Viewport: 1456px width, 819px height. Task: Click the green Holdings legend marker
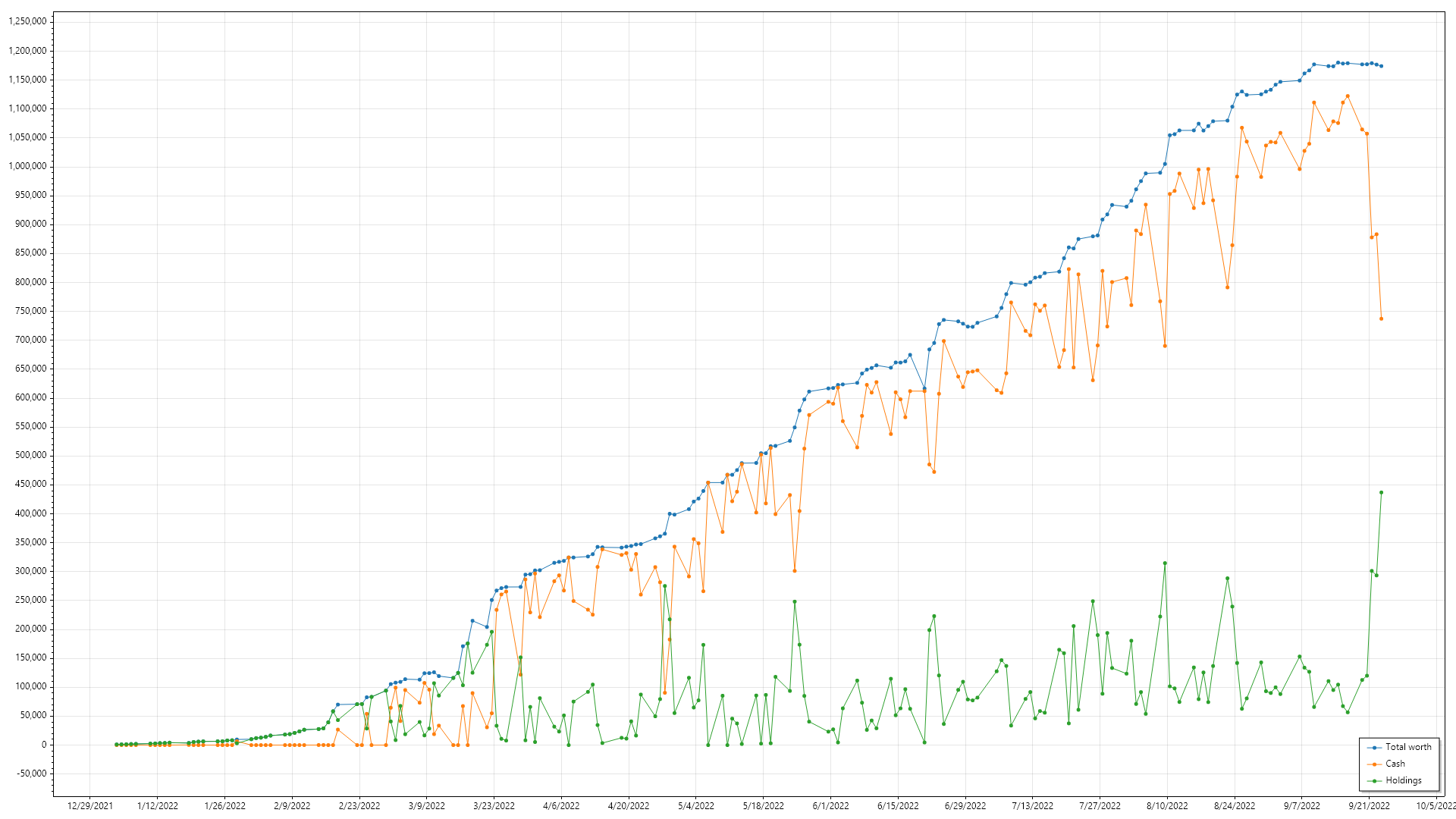point(1374,780)
